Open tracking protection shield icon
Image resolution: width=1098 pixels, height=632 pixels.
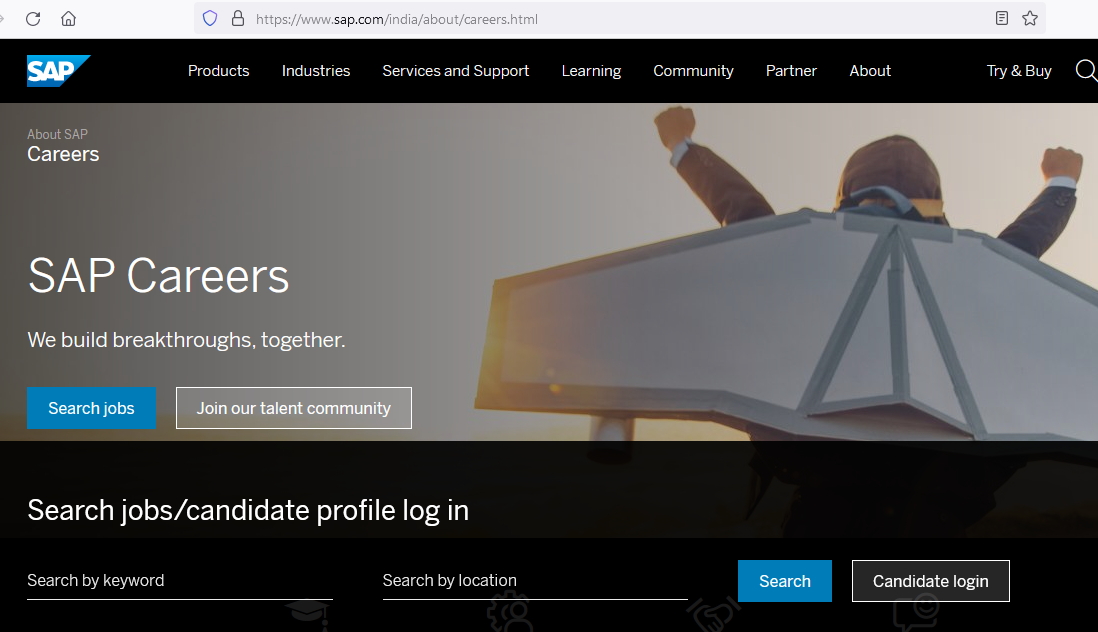209,19
